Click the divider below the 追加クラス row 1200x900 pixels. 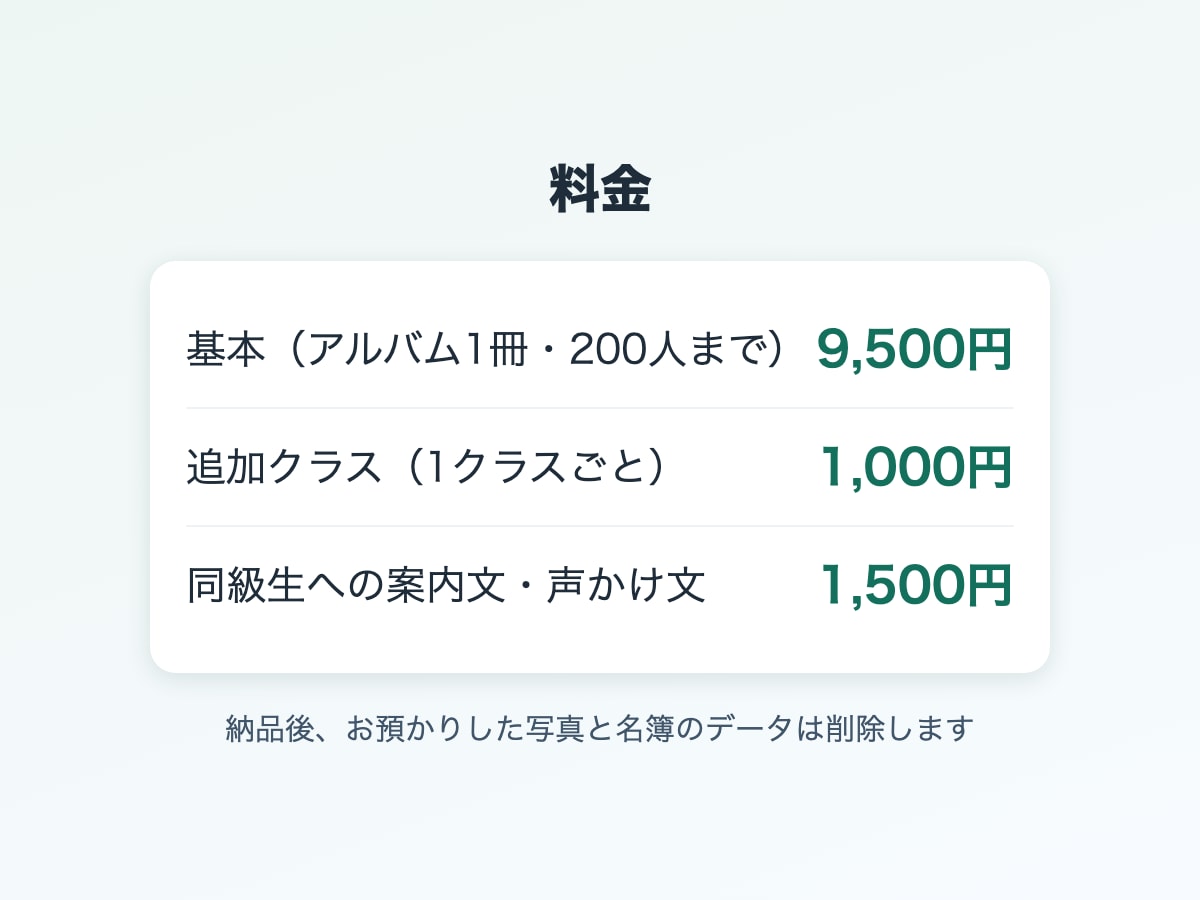tap(600, 526)
